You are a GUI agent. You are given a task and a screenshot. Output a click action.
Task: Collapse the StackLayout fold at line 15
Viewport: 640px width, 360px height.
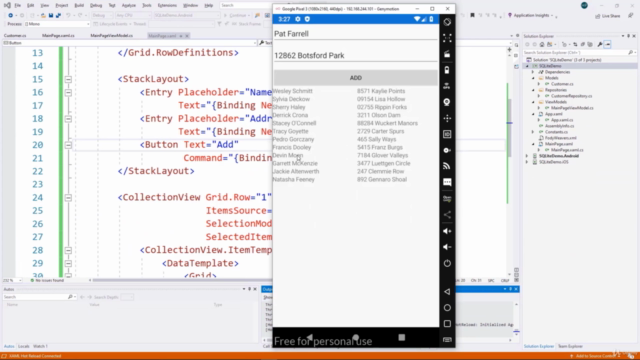(x=68, y=79)
